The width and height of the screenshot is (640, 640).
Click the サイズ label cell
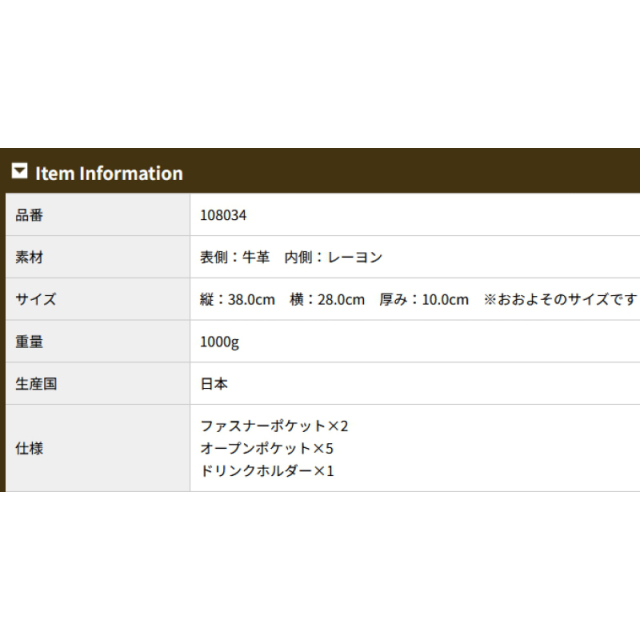point(98,299)
